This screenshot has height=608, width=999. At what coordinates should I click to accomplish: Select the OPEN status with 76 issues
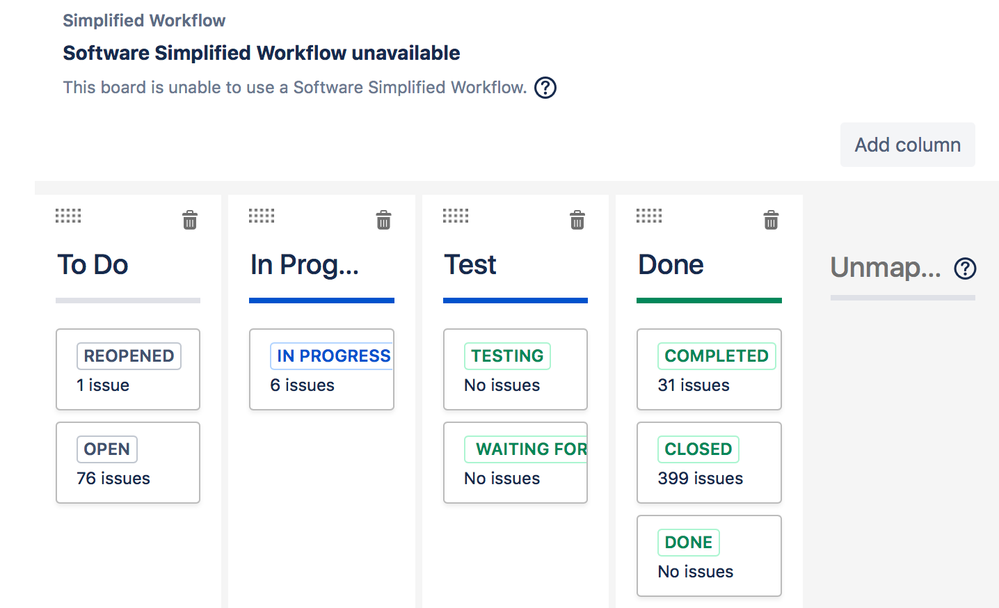(128, 462)
